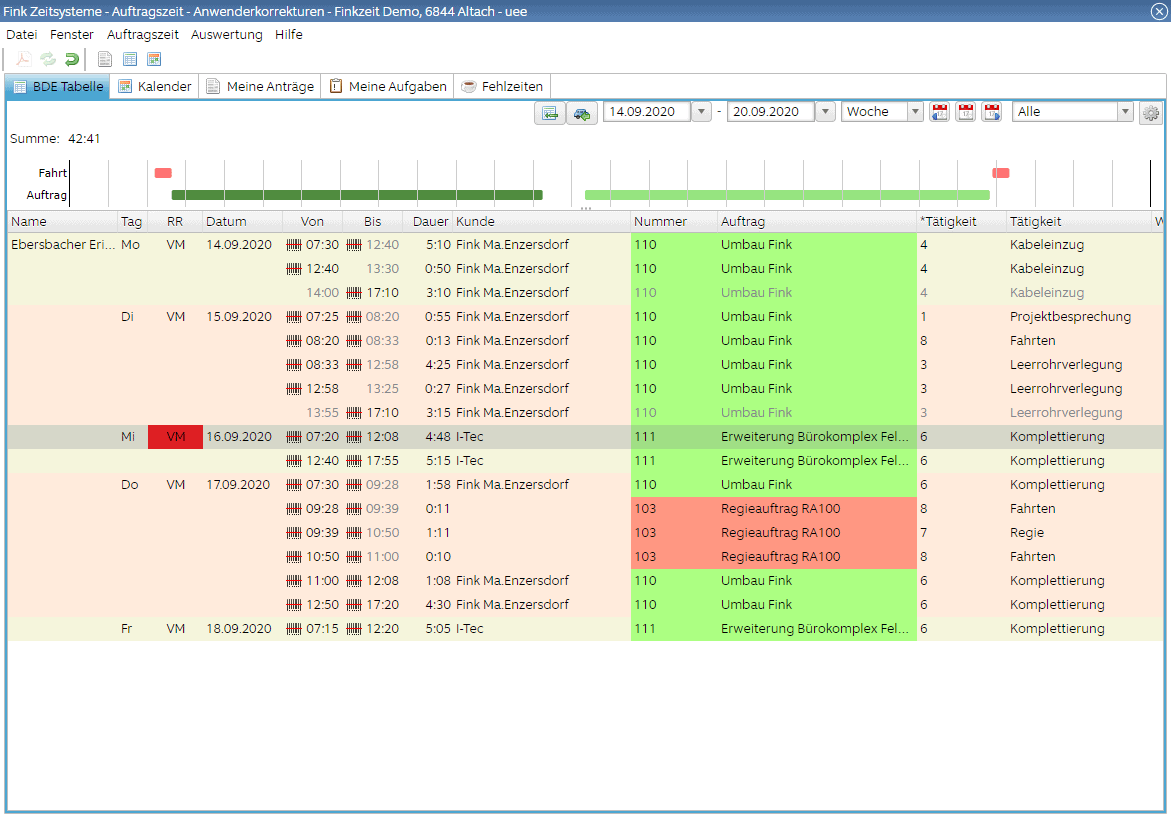Click the calendar grid icon in the toolbar

[155, 59]
